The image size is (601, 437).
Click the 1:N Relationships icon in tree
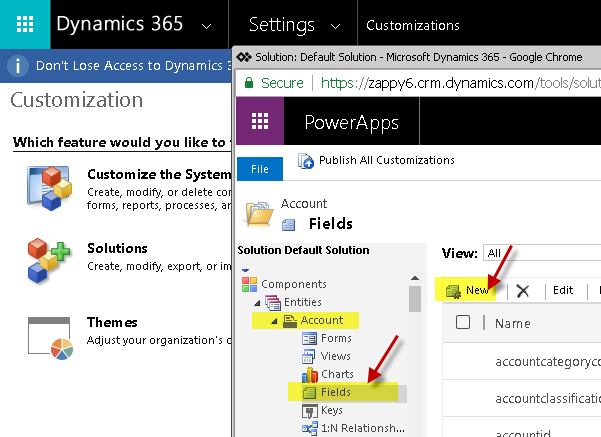click(x=310, y=429)
